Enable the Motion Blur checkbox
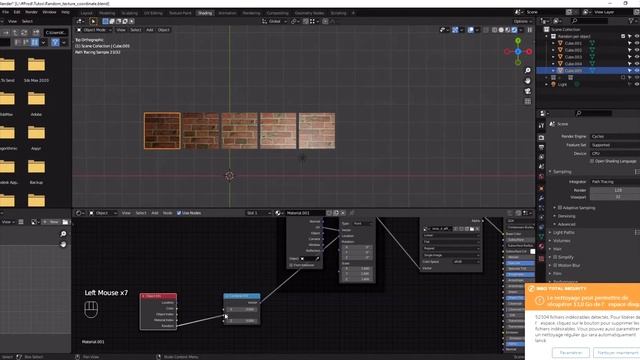This screenshot has height=360, width=640. point(555,265)
